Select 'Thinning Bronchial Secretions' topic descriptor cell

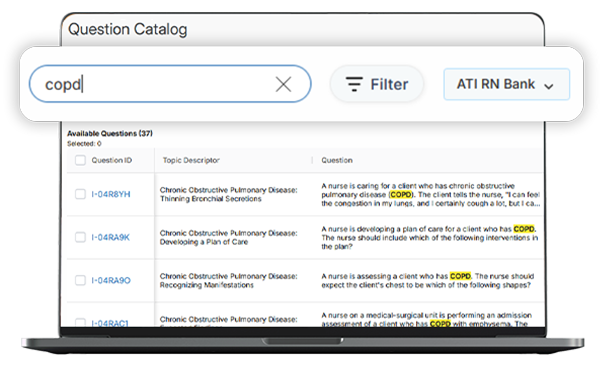point(228,194)
